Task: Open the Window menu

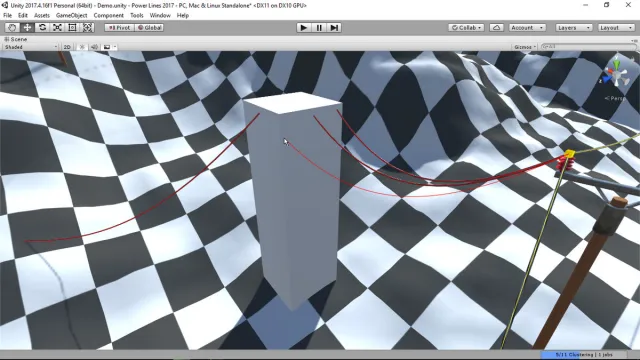Action: click(x=160, y=15)
